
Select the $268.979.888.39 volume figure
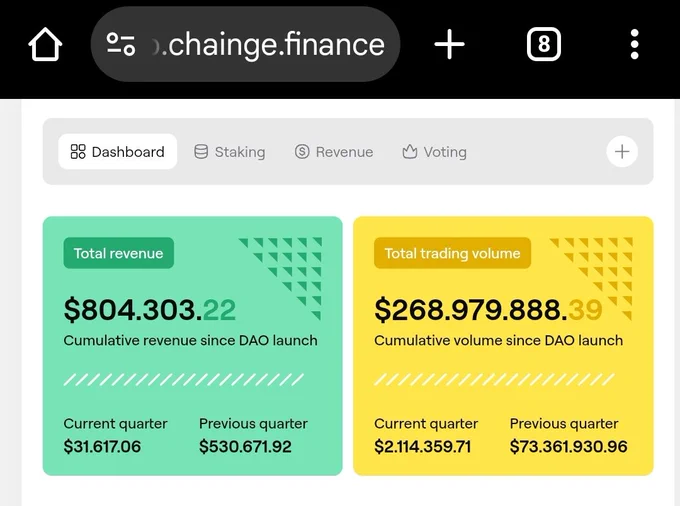pyautogui.click(x=488, y=310)
